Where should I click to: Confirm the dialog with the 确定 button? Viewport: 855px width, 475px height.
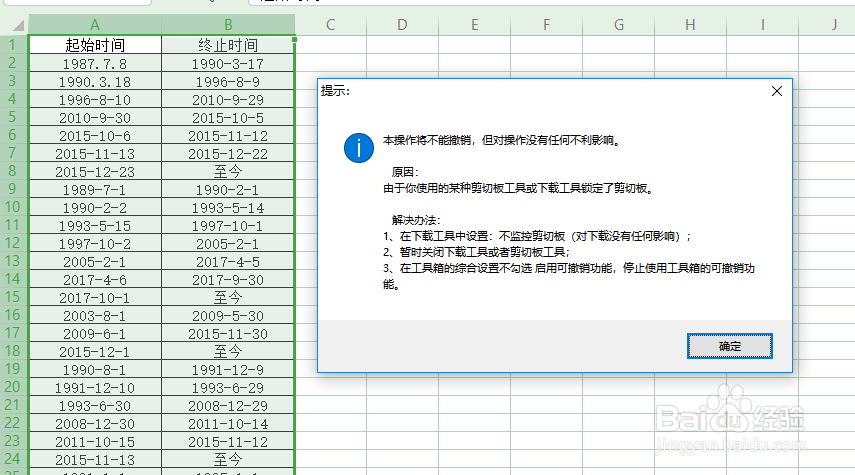point(730,346)
